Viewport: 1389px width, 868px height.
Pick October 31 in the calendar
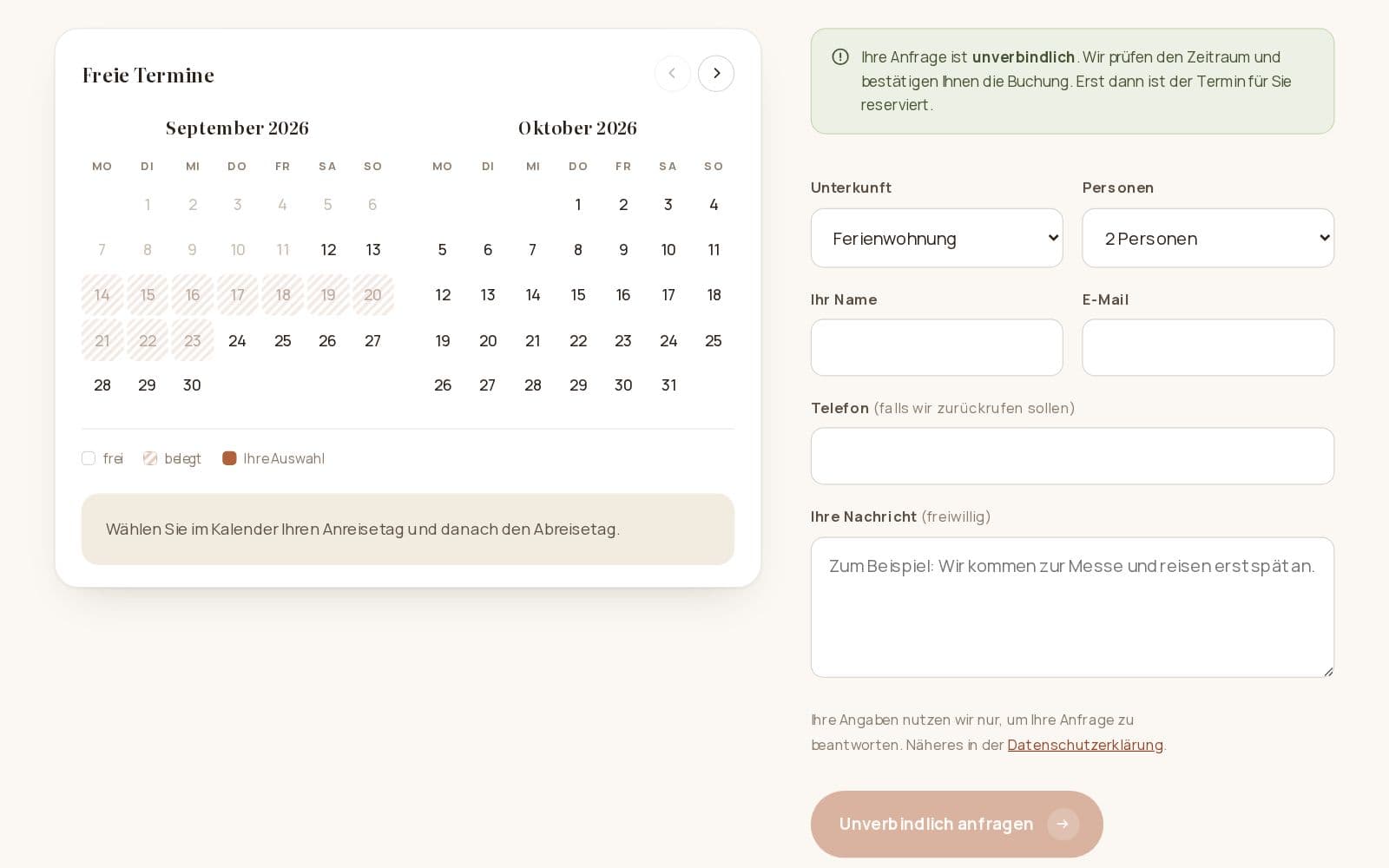(668, 385)
